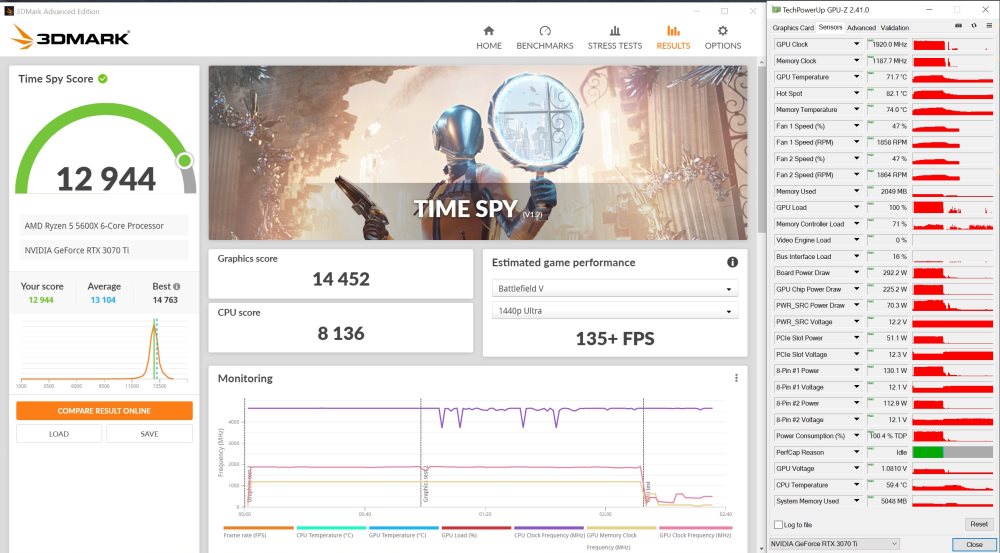Select the Sensors tab in GPU-Z

click(x=830, y=27)
